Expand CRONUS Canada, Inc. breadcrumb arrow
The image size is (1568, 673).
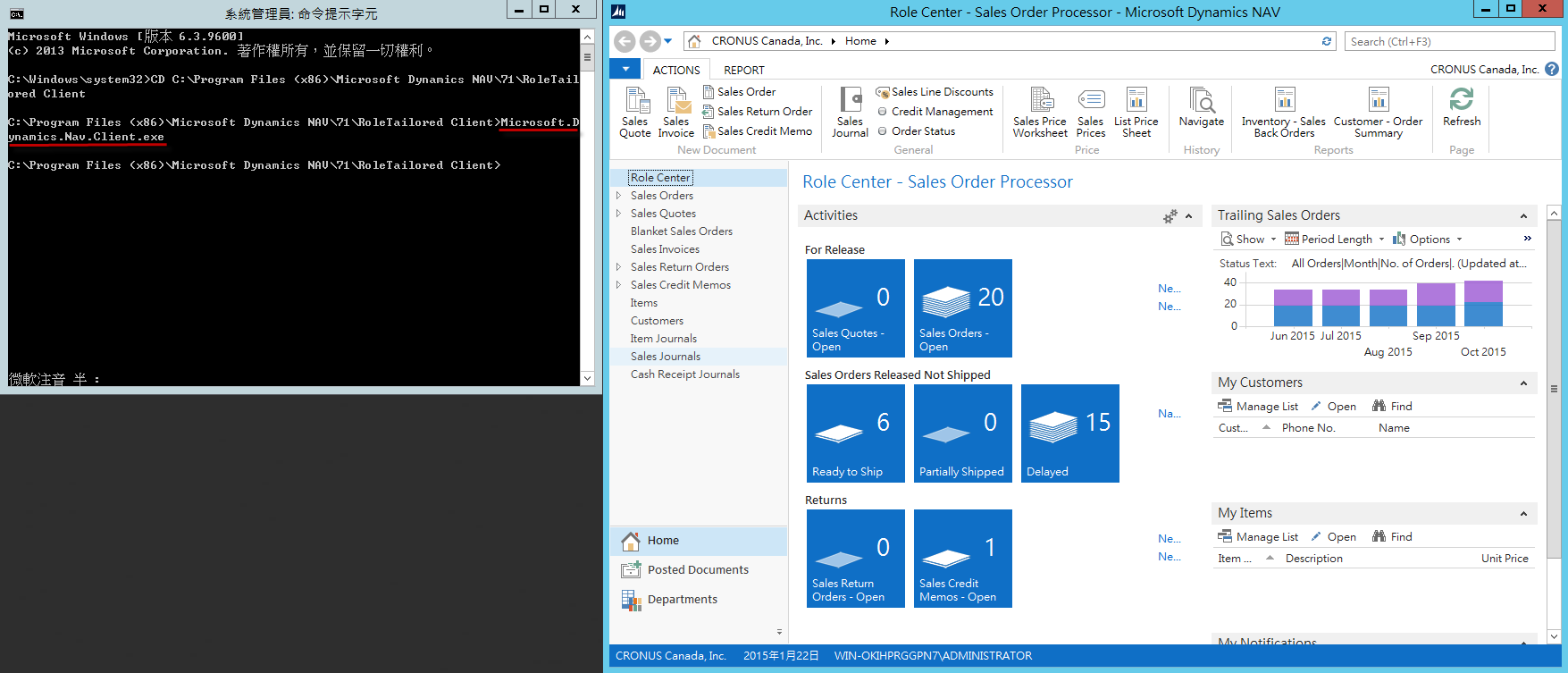834,41
